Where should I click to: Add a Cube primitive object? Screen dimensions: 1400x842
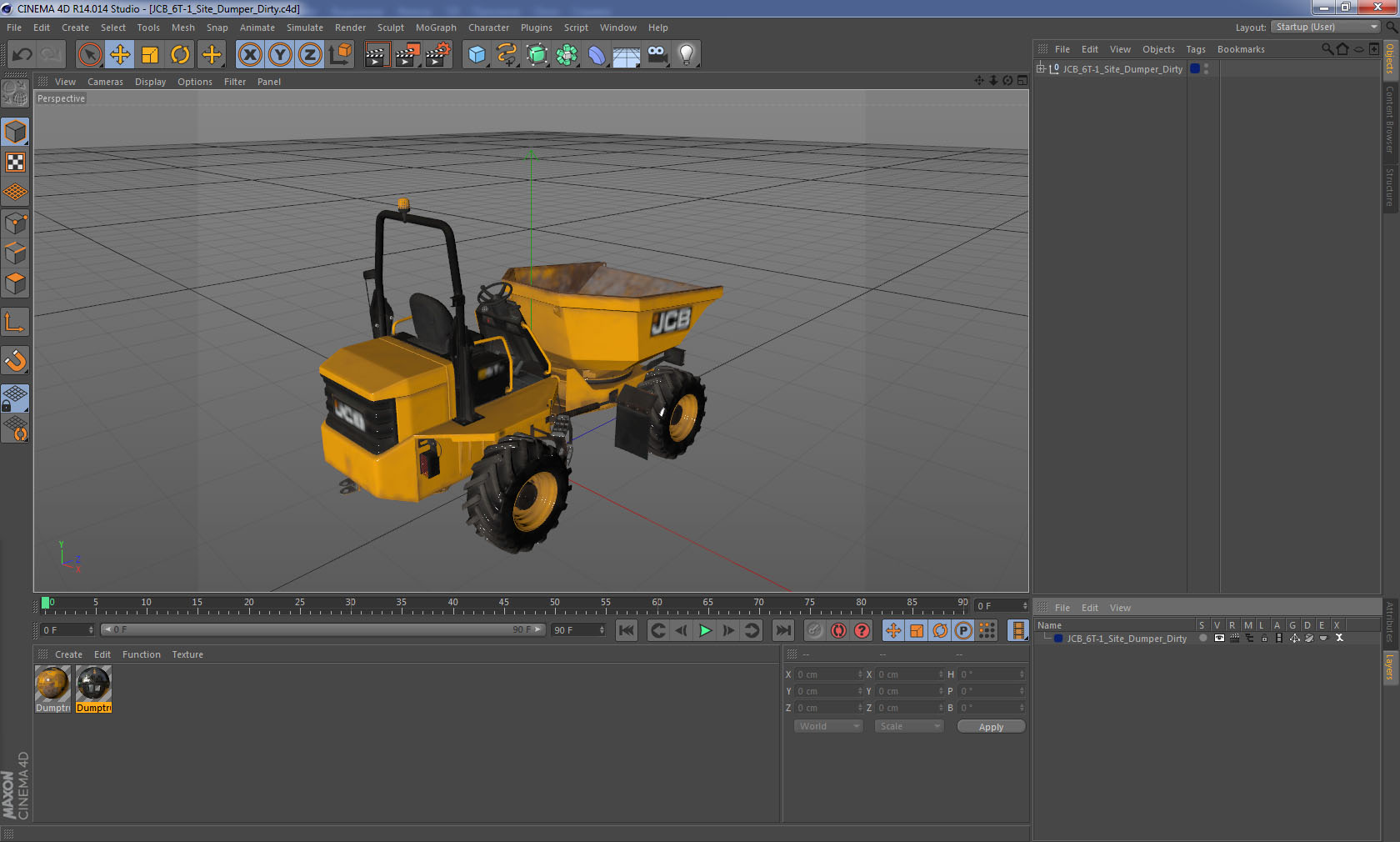pos(477,55)
